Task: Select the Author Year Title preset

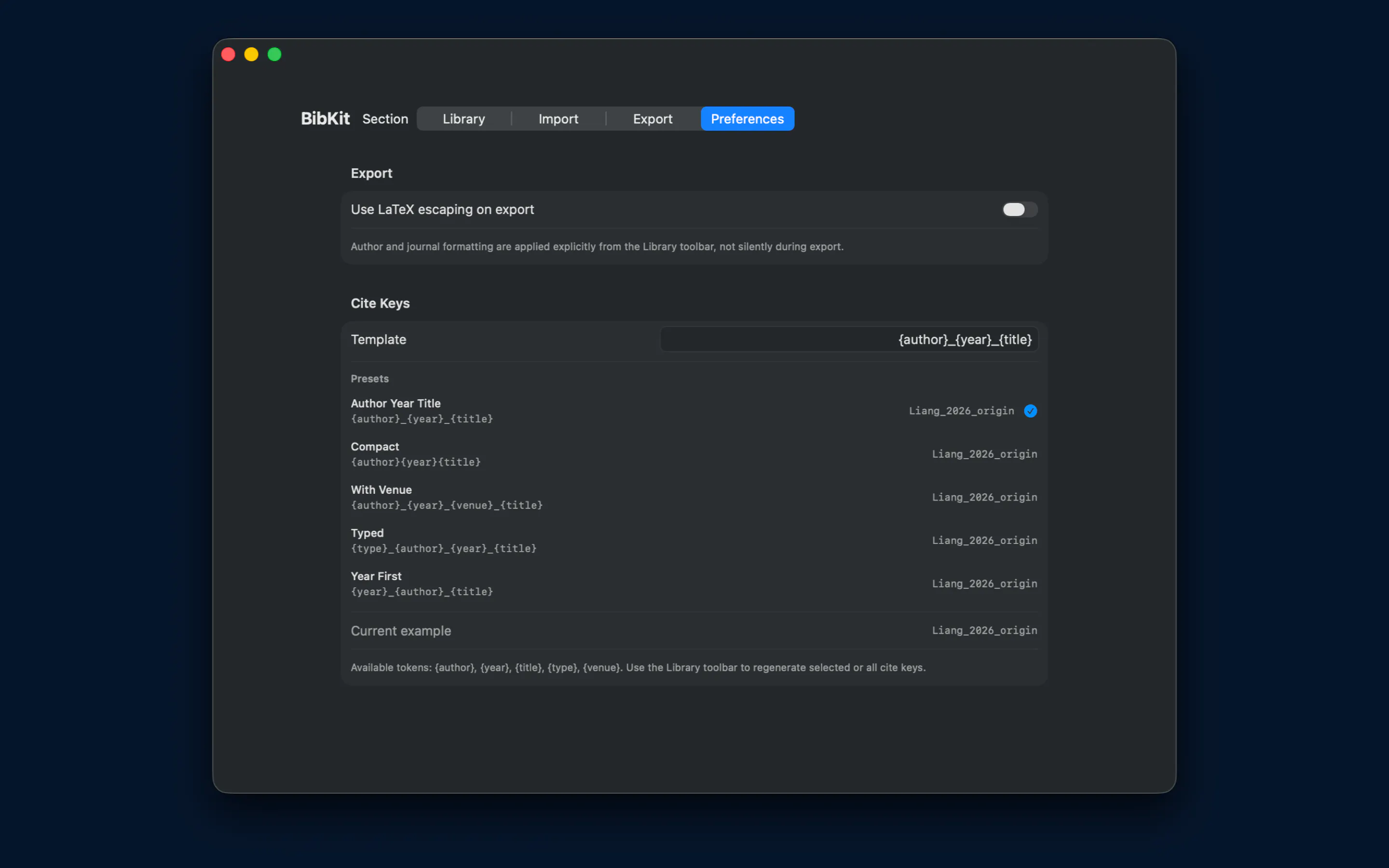Action: tap(694, 411)
